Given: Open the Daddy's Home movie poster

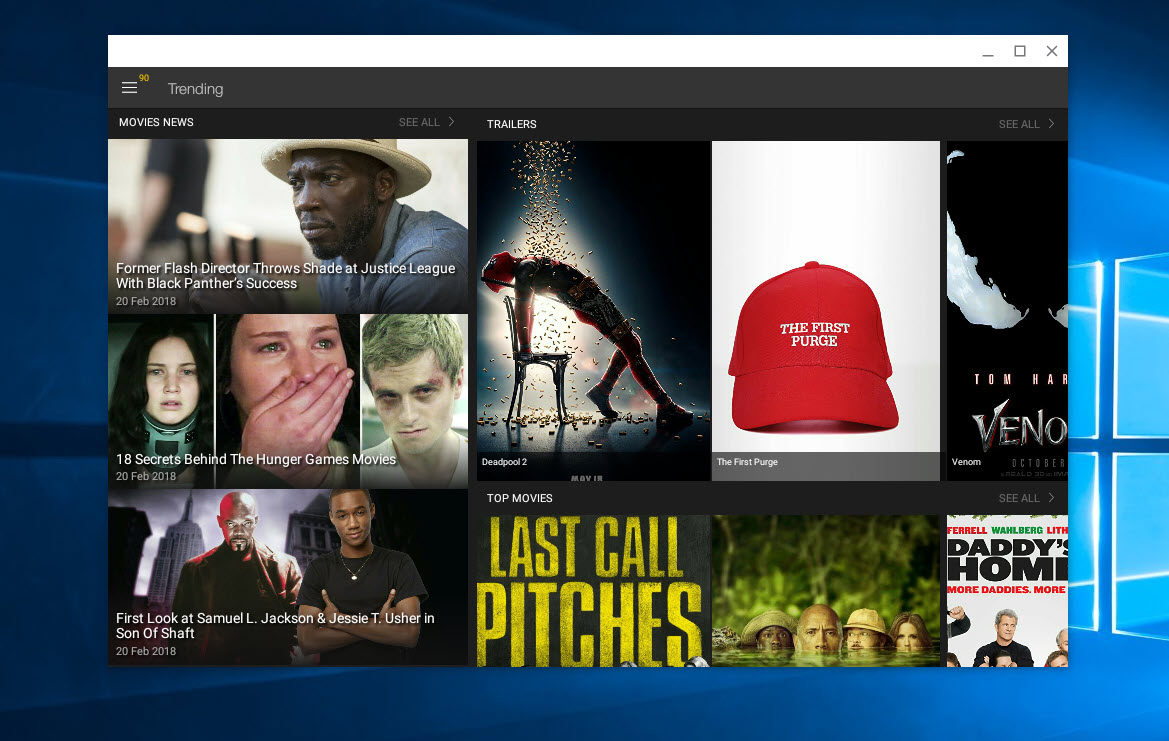Looking at the screenshot, I should coord(1007,590).
